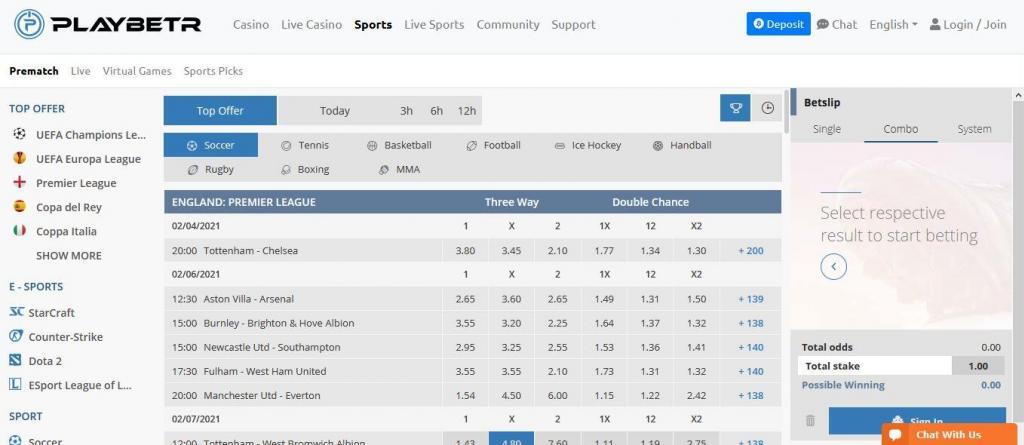Click the Playbetr logo icon
Image resolution: width=1024 pixels, height=445 pixels.
(x=29, y=24)
